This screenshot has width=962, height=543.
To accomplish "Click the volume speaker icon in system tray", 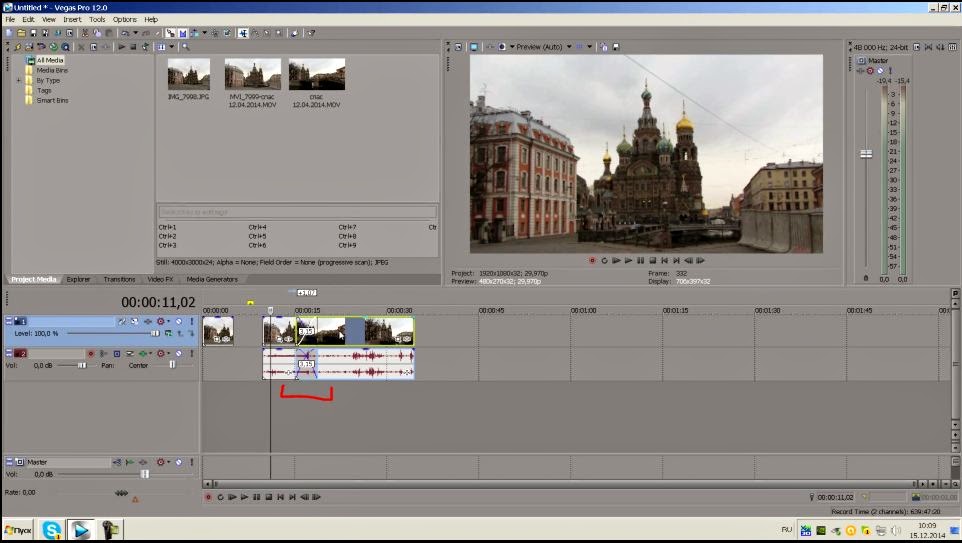I will click(896, 531).
